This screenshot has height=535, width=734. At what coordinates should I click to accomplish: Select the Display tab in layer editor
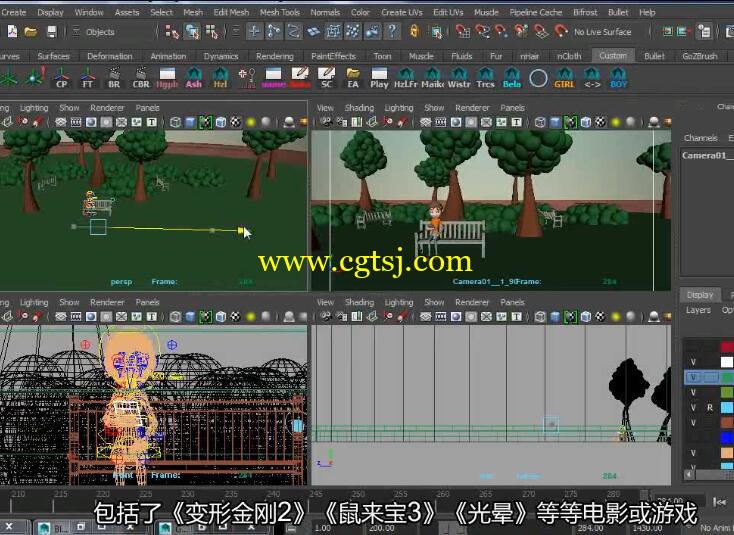coord(700,295)
